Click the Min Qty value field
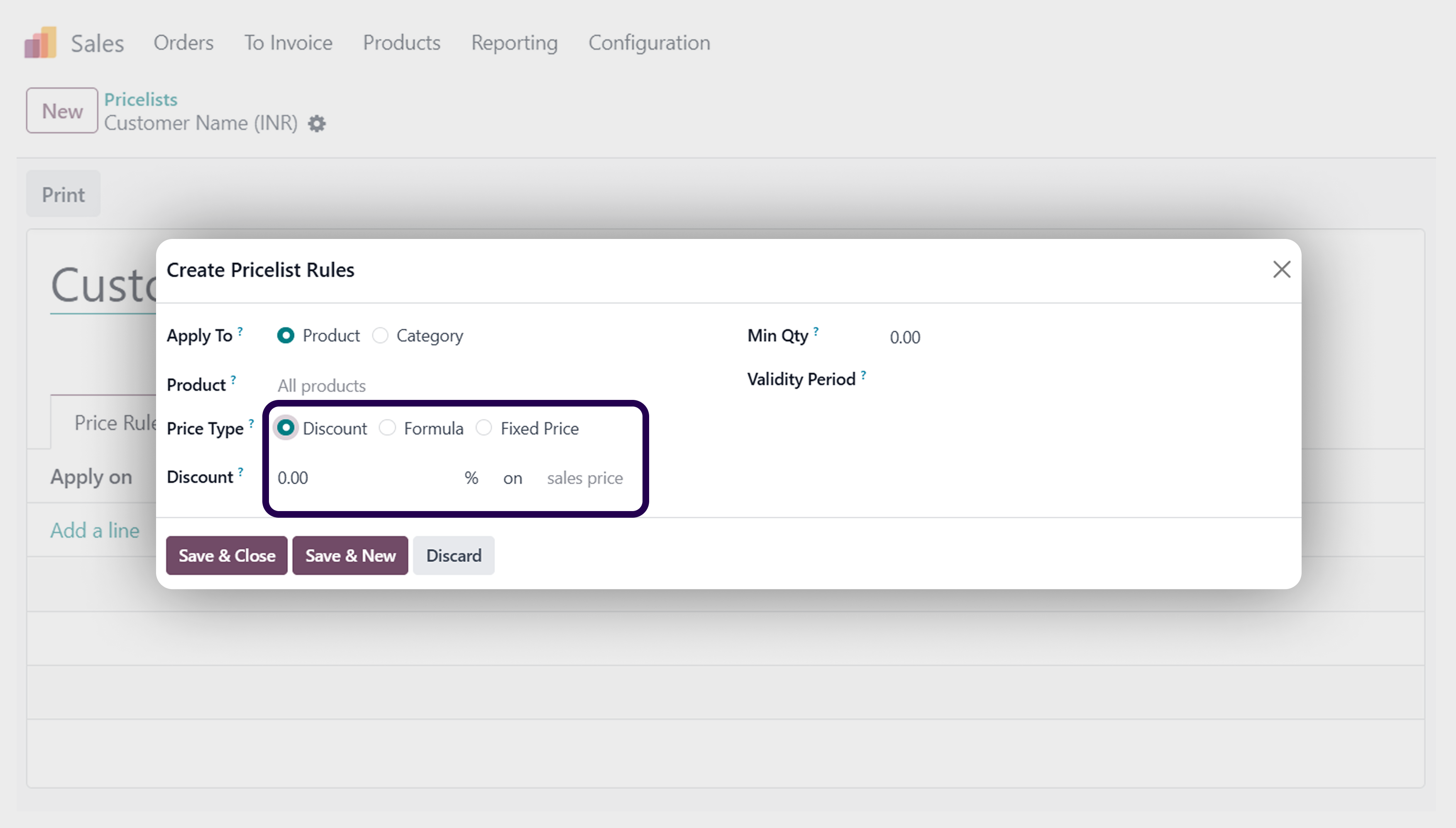The width and height of the screenshot is (1456, 828). [x=905, y=337]
